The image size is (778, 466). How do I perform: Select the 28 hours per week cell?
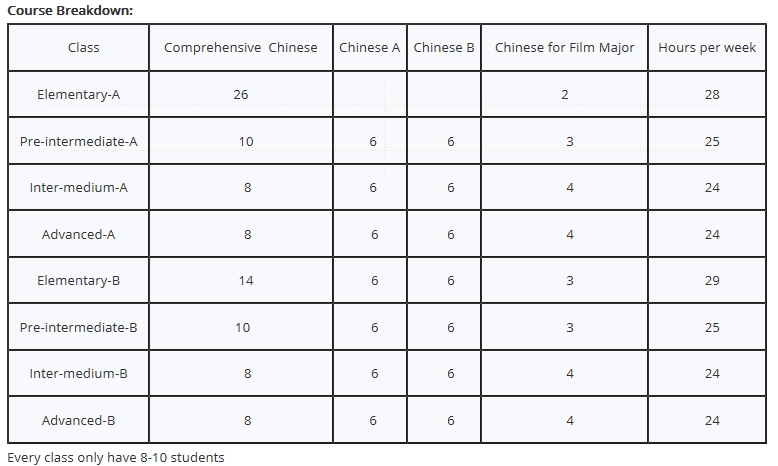click(712, 94)
